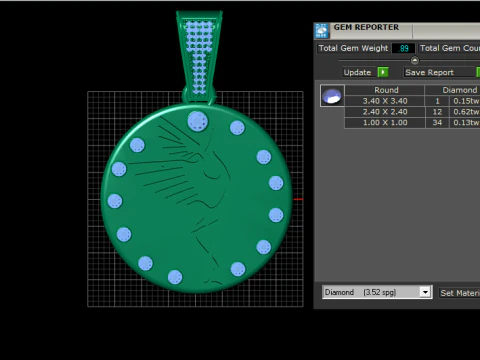Select the large top gem on the pendant

pyautogui.click(x=198, y=121)
